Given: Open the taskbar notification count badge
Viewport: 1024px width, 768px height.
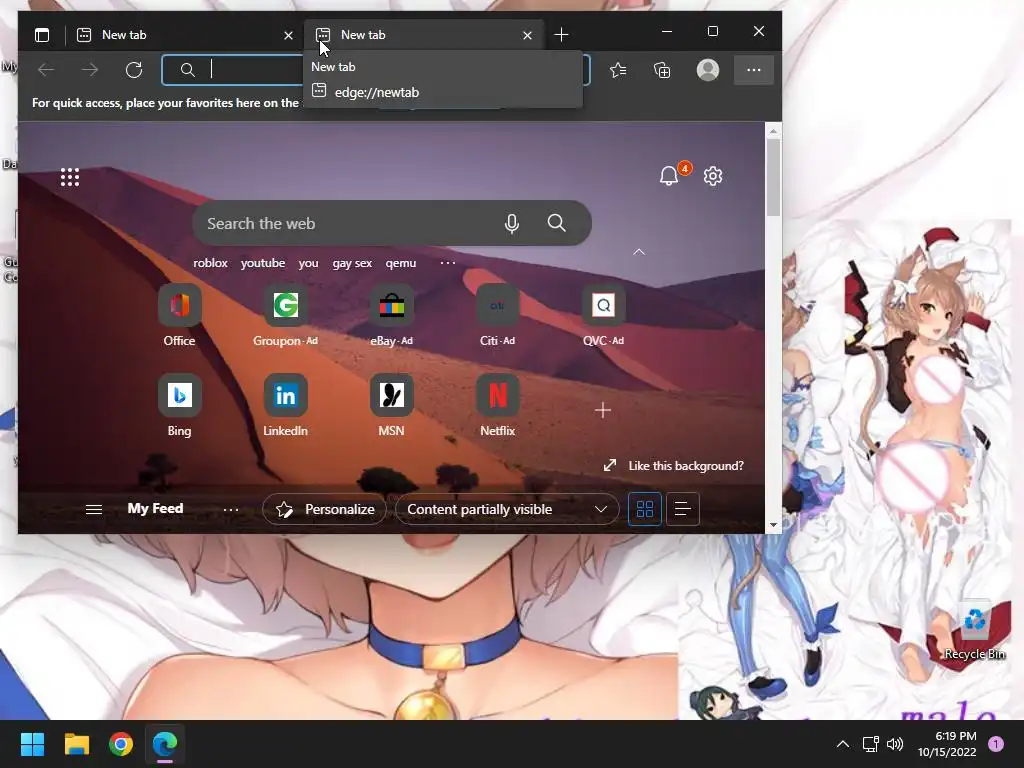Looking at the screenshot, I should [996, 743].
